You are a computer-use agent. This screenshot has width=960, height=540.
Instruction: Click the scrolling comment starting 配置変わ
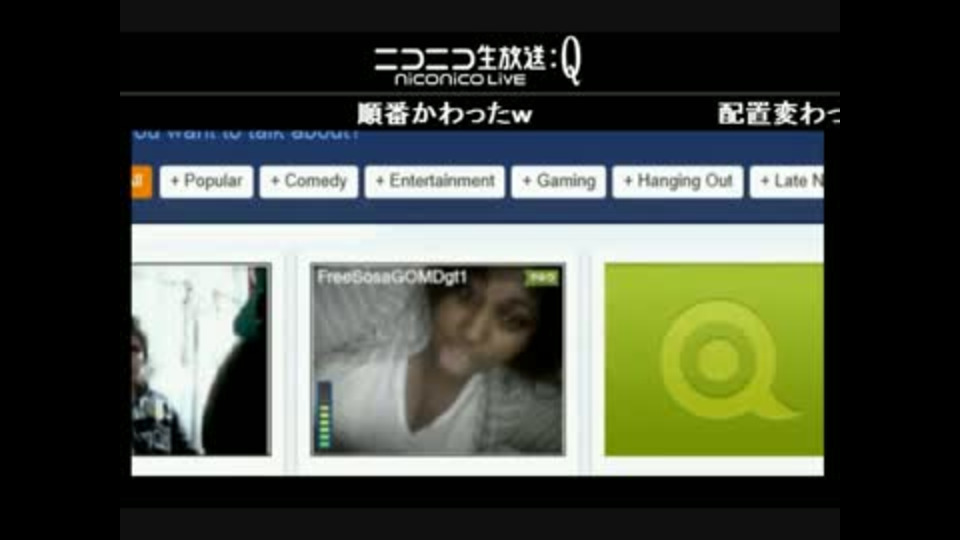point(778,114)
